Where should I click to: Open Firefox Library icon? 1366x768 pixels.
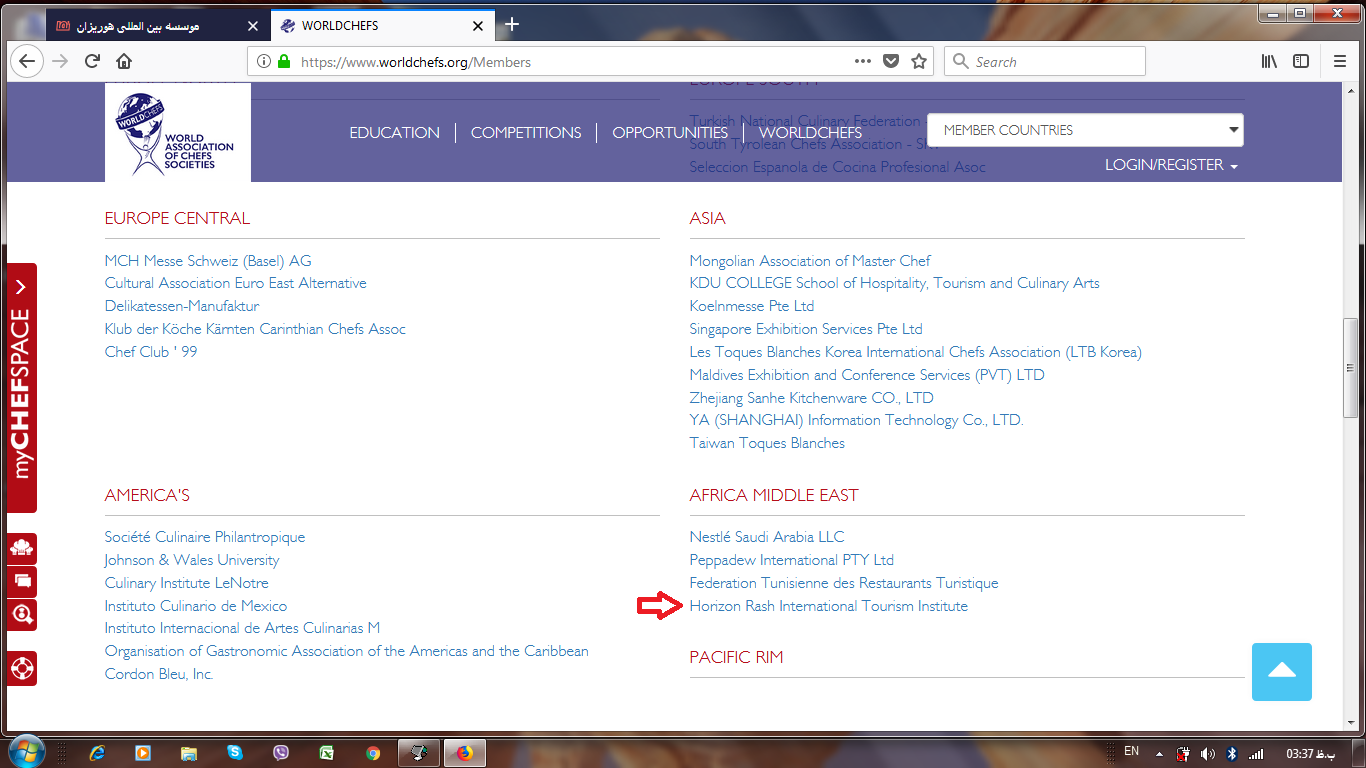1269,61
